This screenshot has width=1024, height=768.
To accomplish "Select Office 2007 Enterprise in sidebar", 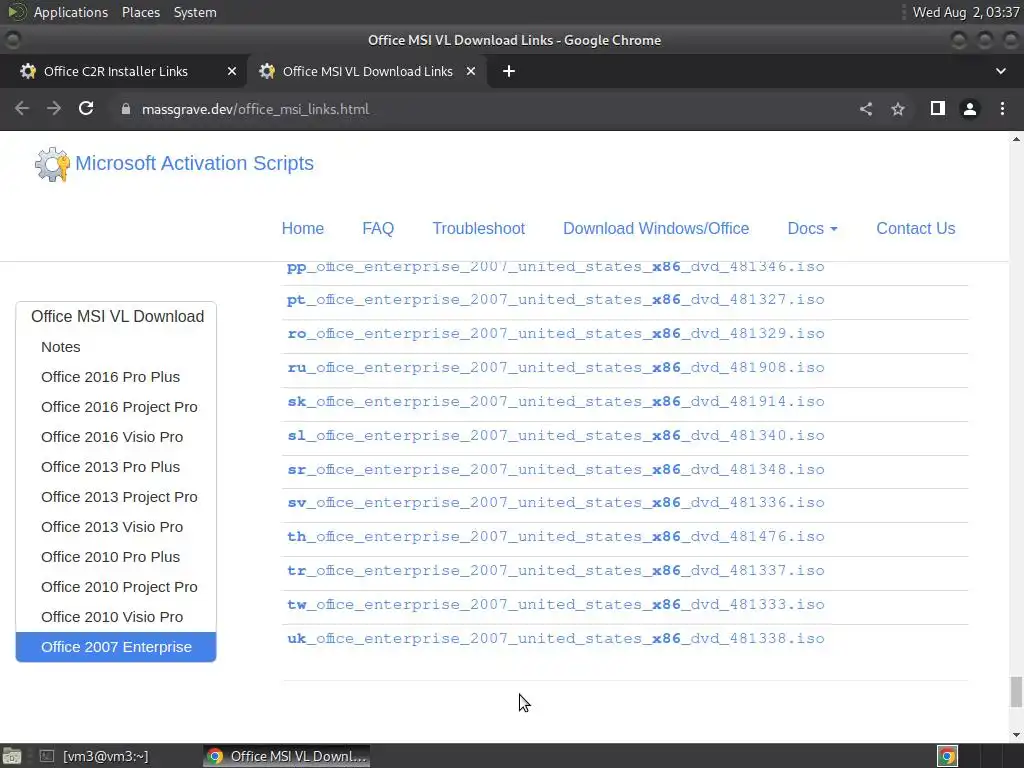I will (x=116, y=647).
